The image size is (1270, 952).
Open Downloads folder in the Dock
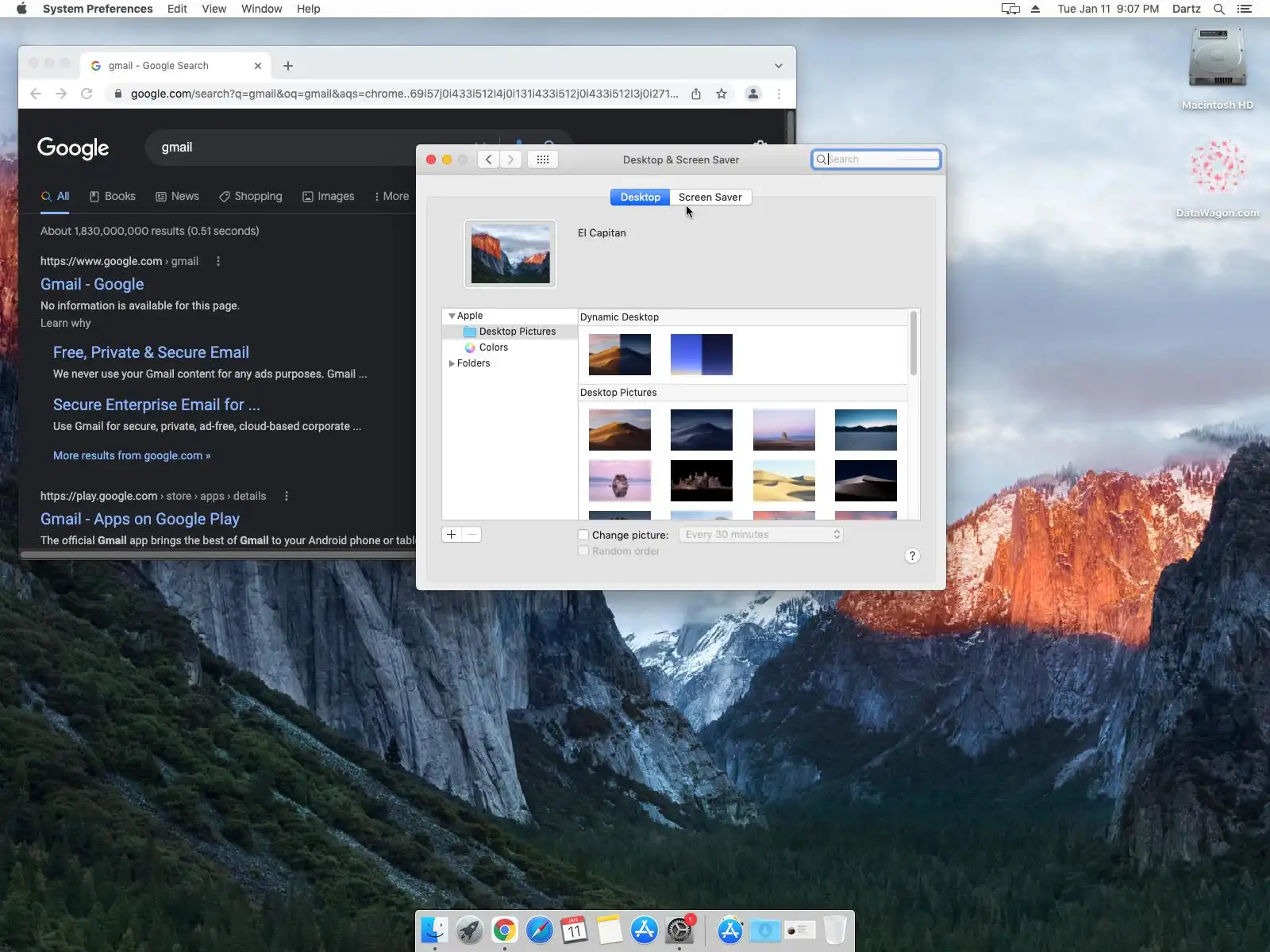764,930
